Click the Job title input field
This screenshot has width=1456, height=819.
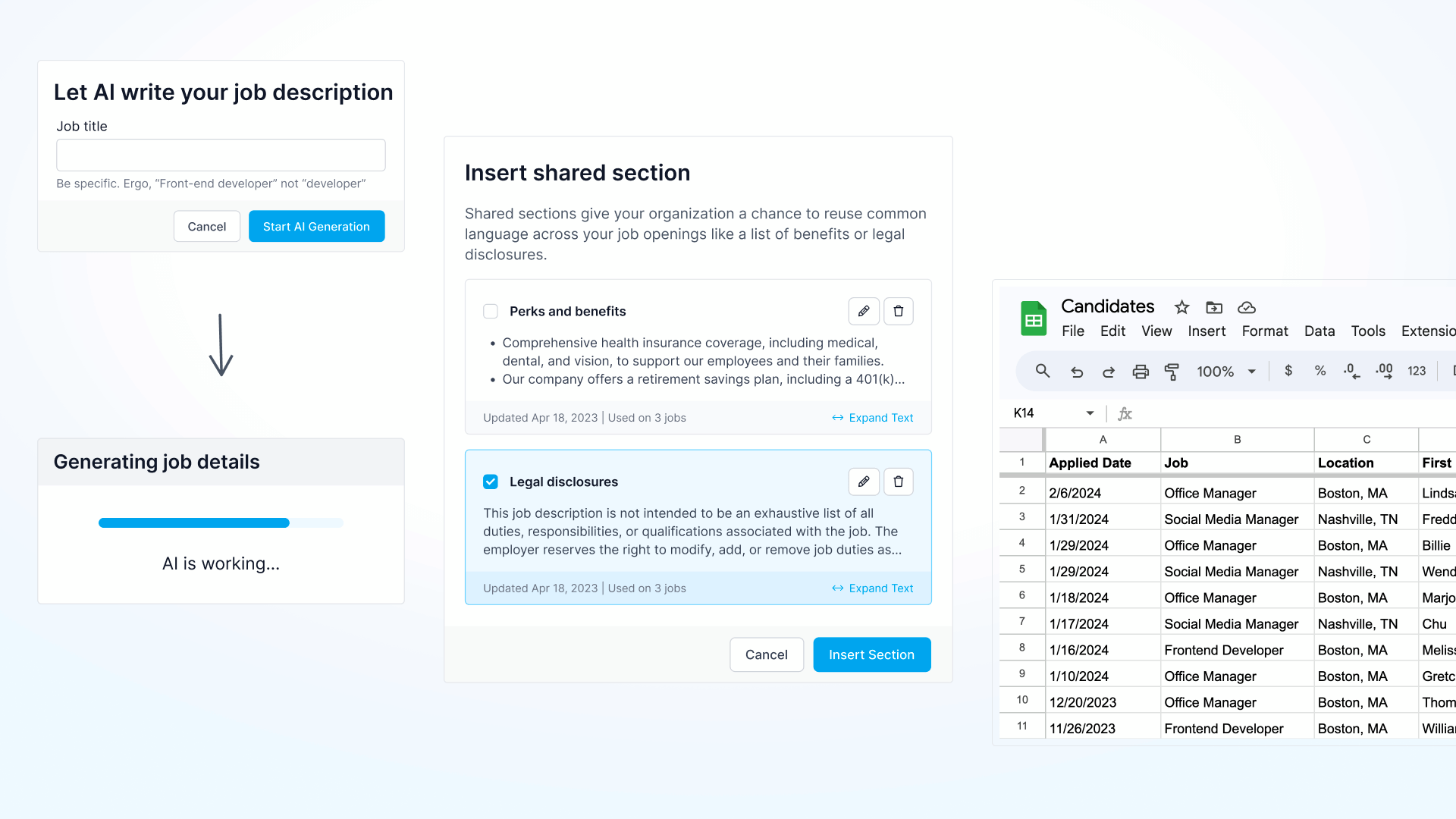(221, 155)
